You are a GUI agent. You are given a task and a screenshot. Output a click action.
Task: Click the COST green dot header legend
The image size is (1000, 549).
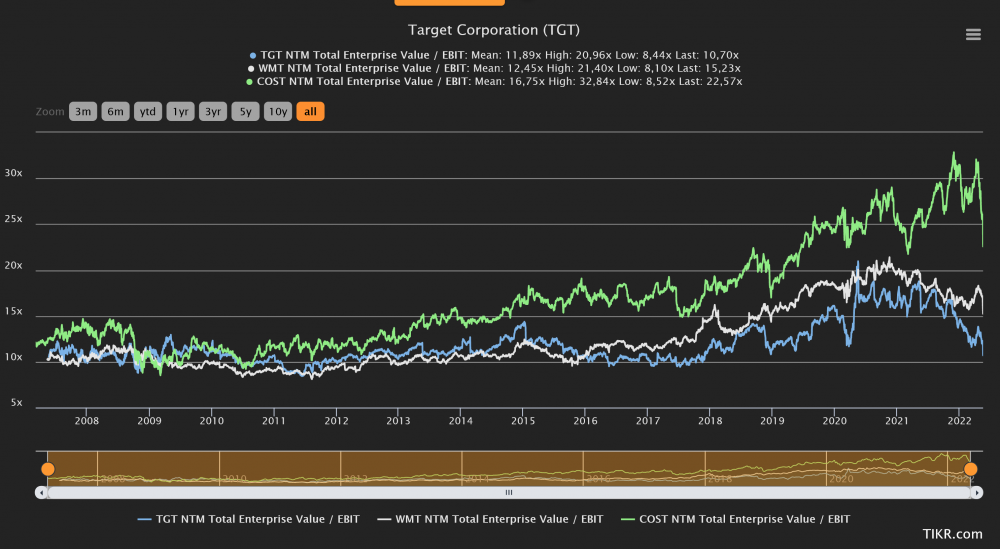pos(249,82)
